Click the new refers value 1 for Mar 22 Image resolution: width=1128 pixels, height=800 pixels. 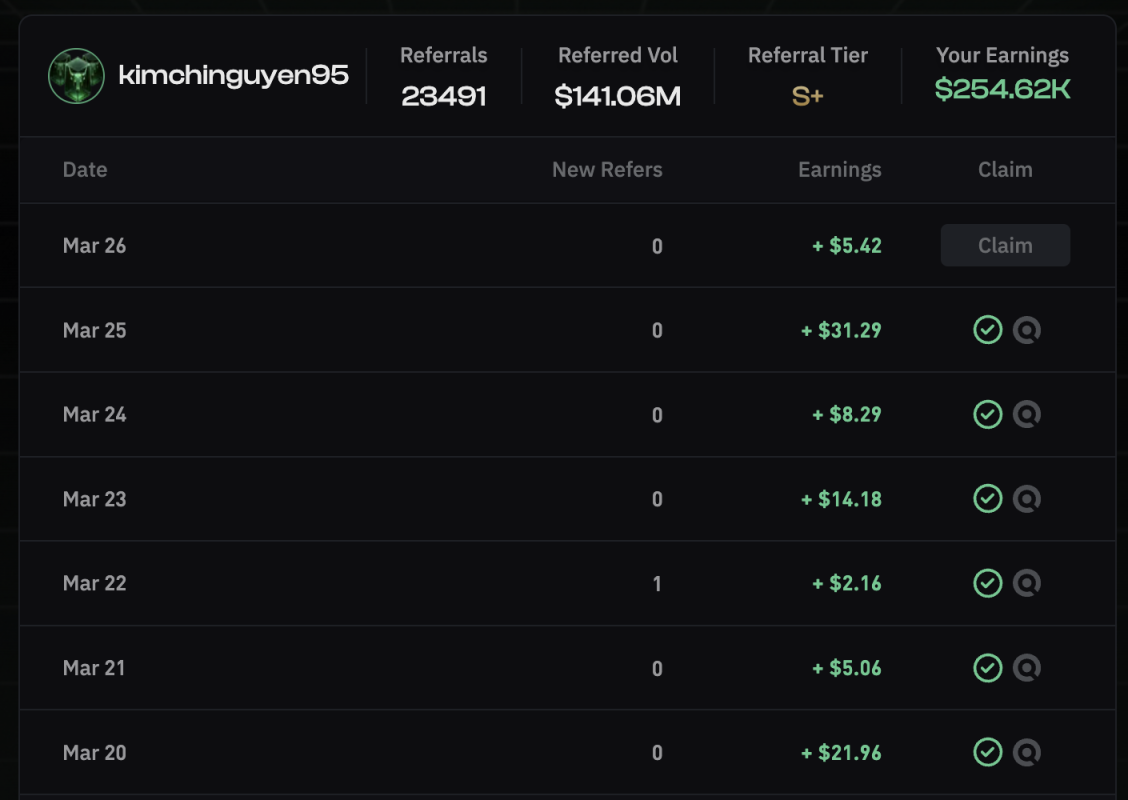[x=657, y=584]
